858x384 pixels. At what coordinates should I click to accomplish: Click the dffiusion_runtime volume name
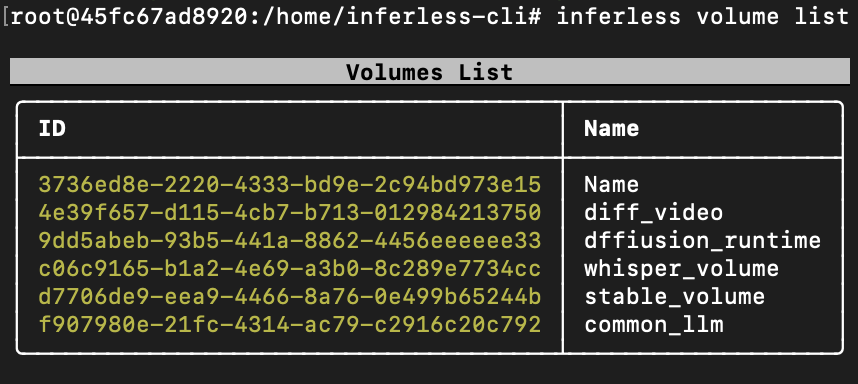point(703,241)
